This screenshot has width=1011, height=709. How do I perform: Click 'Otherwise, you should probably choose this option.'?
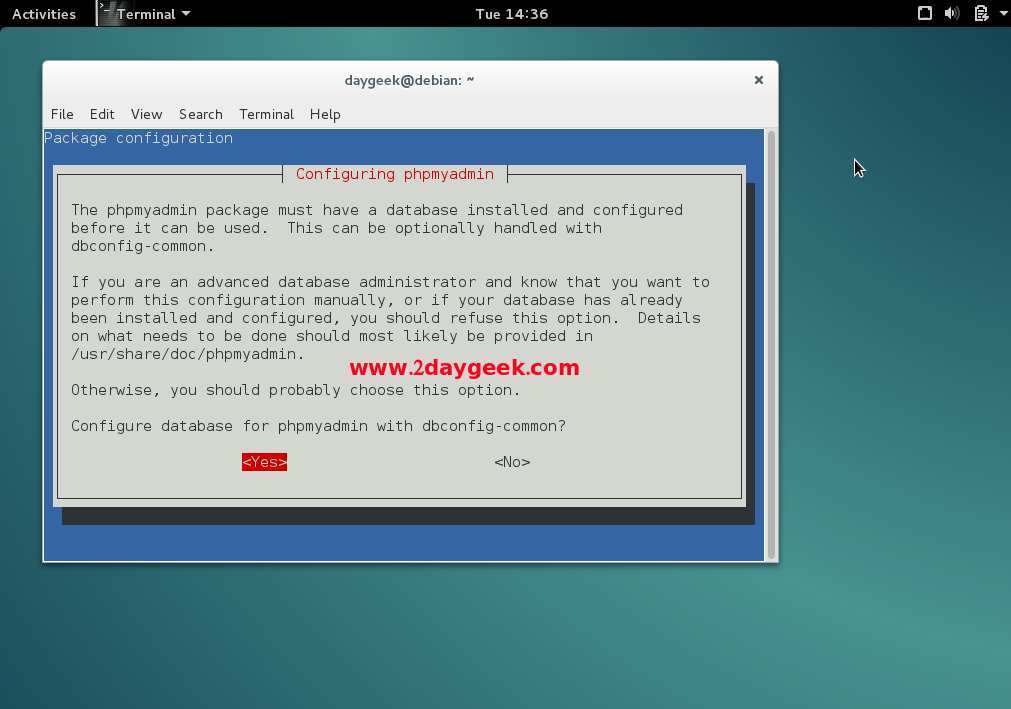coord(295,390)
